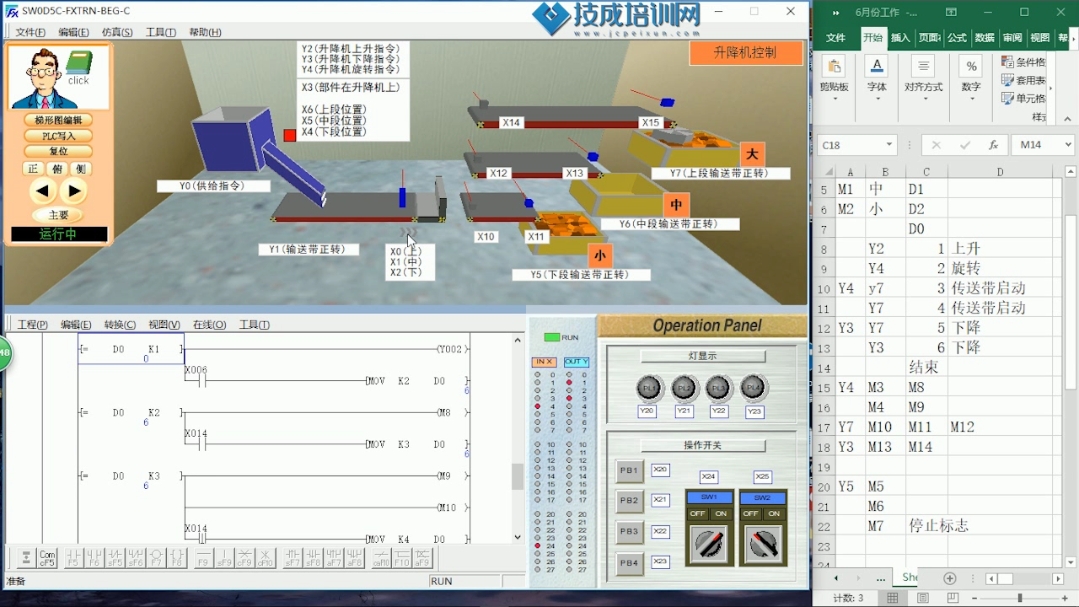Expand Excel quick access toolbar chevrons
The image size is (1079, 607).
coord(836,12)
